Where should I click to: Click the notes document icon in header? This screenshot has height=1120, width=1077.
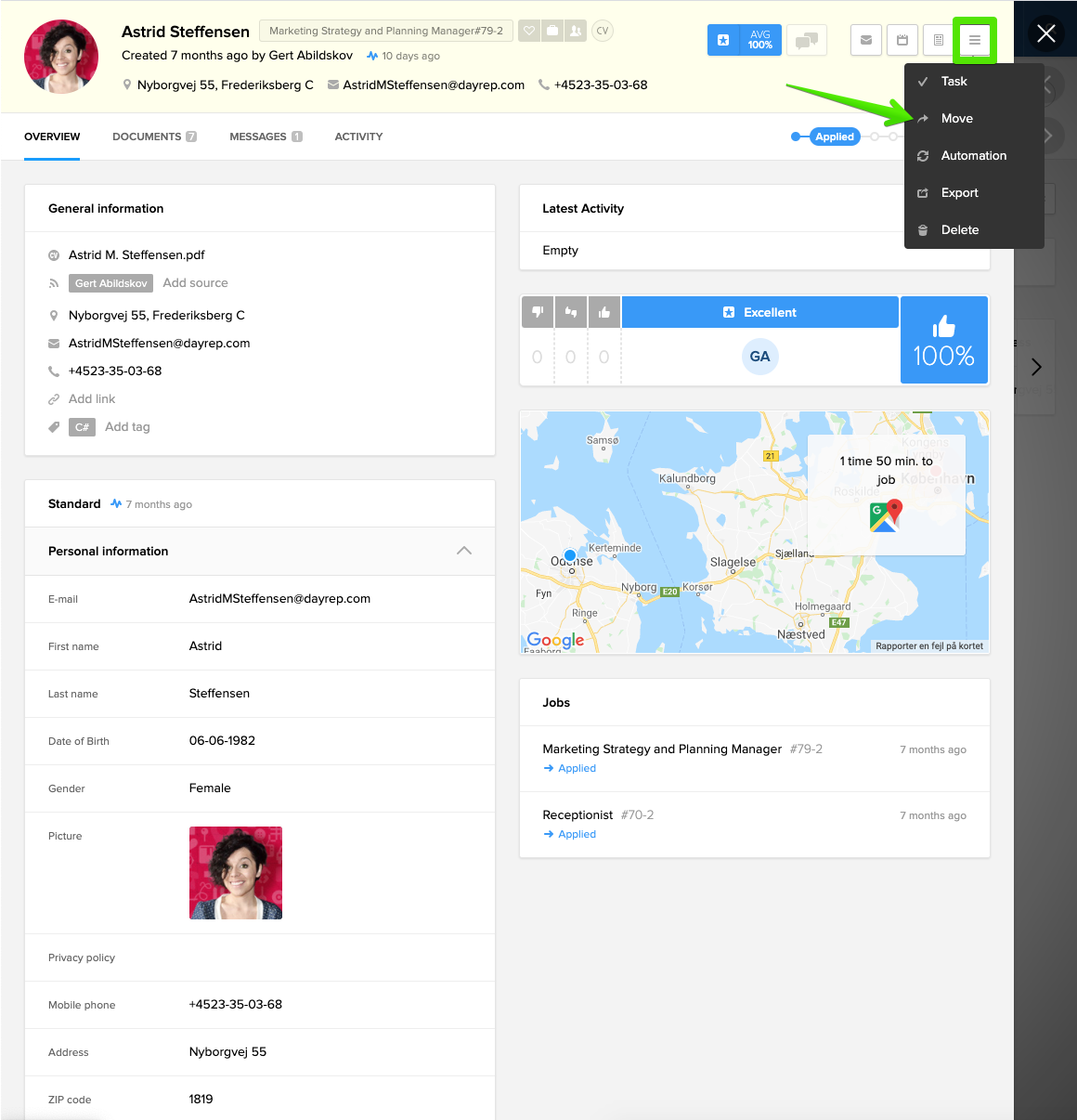coord(938,40)
